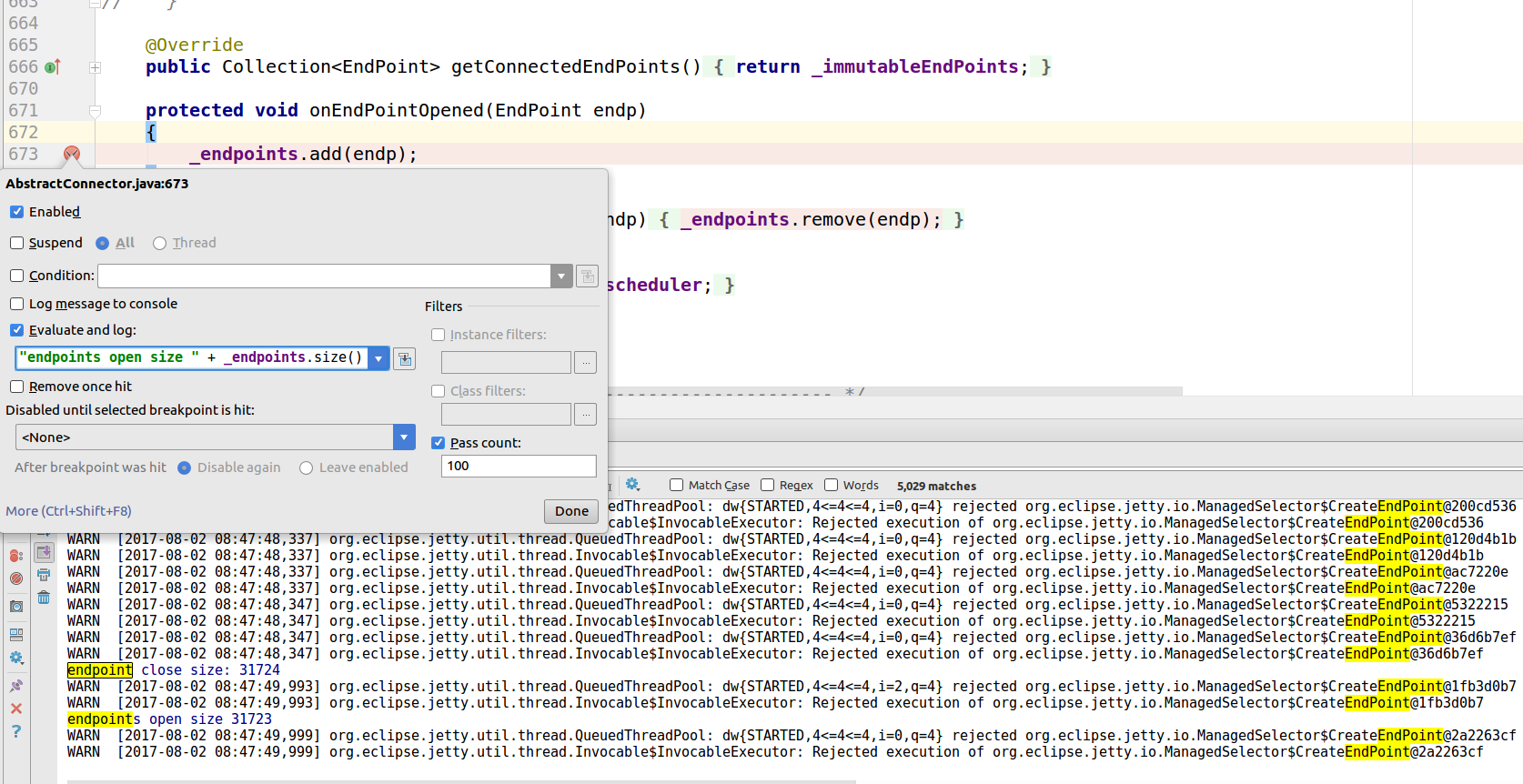Select the All suspend radio button
This screenshot has height=784, width=1523.
coord(103,243)
